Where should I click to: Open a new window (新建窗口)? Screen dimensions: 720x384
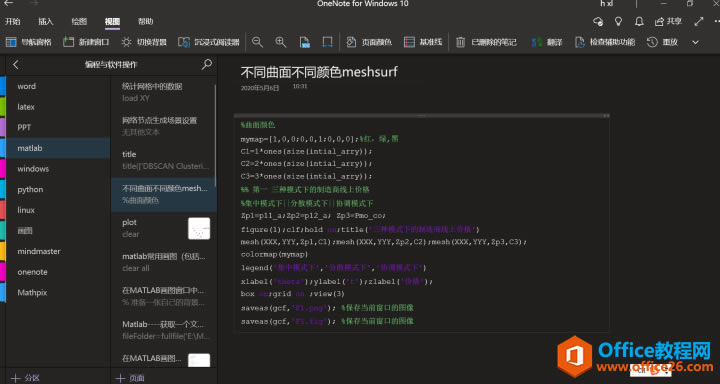tap(86, 42)
